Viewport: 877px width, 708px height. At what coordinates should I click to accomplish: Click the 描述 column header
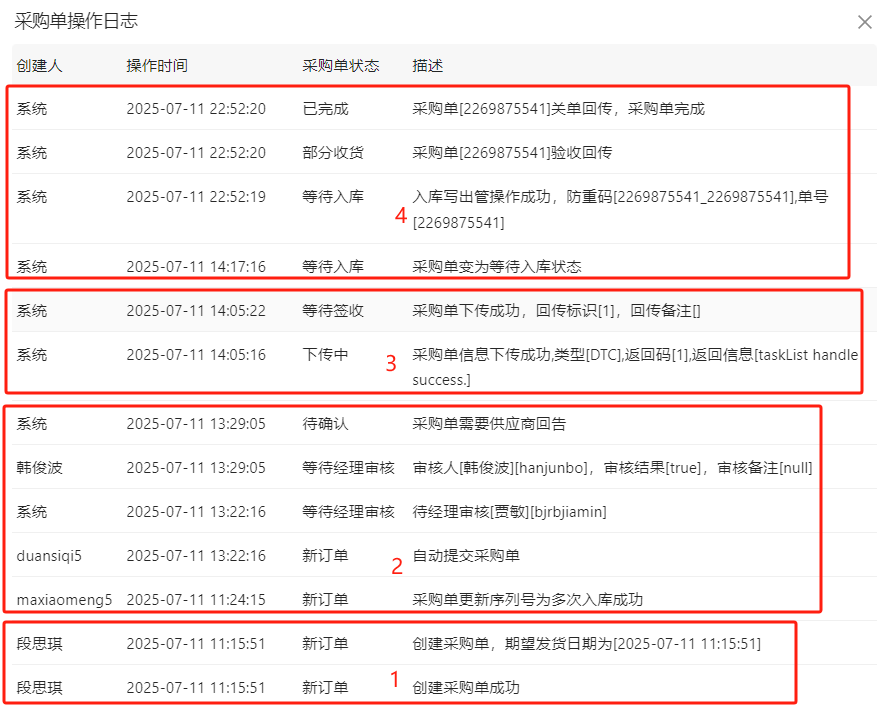[x=428, y=66]
